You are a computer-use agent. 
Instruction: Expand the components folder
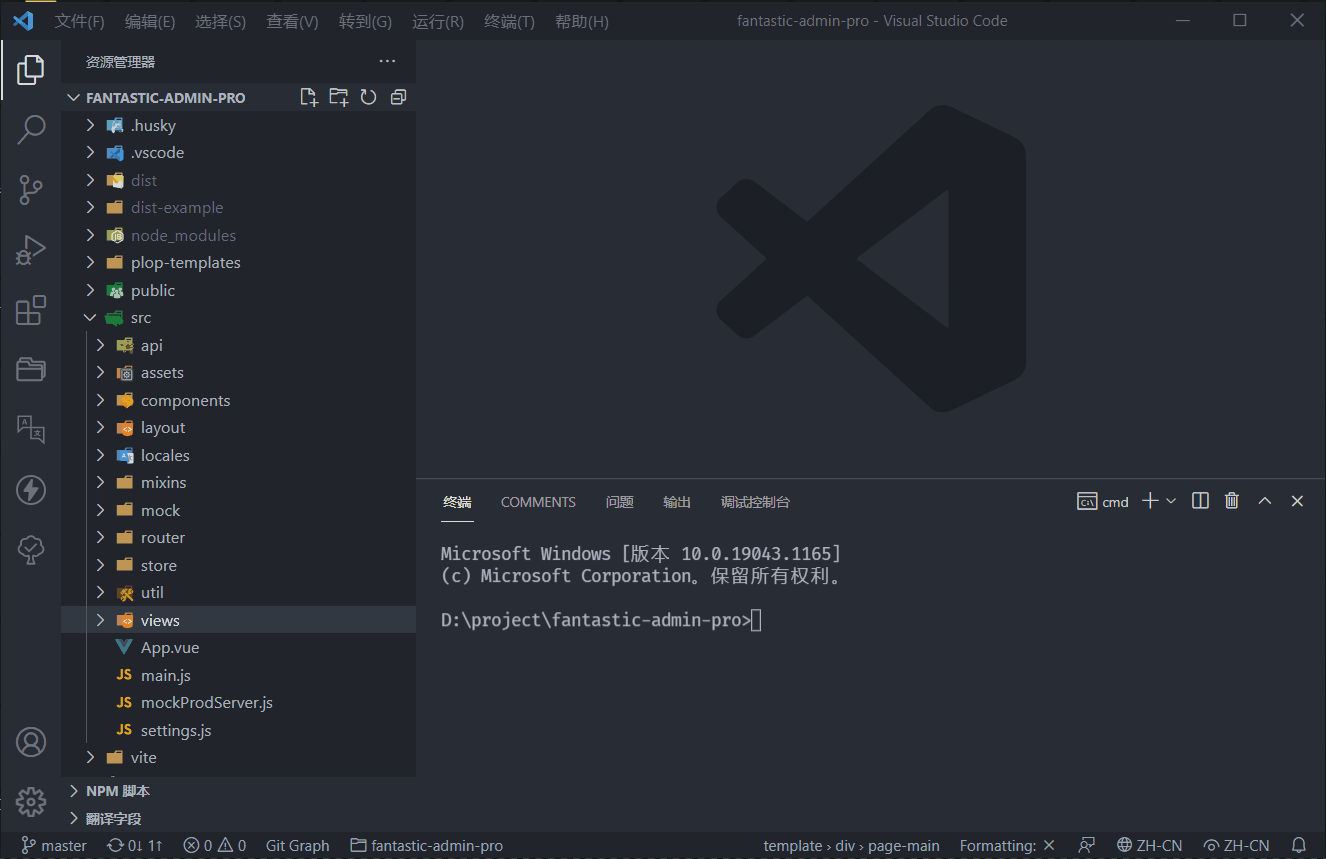point(185,400)
